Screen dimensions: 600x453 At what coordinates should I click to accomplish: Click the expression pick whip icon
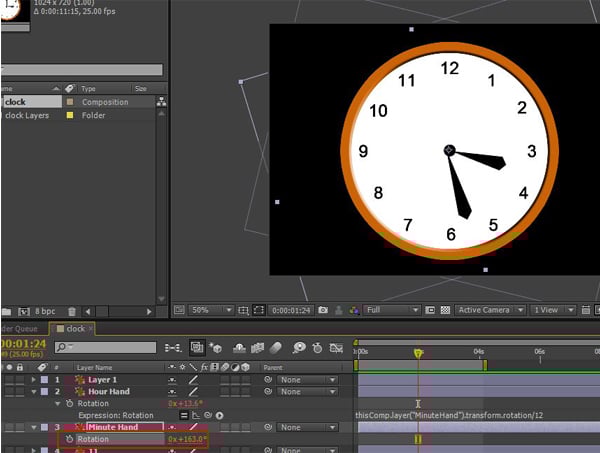[x=207, y=415]
